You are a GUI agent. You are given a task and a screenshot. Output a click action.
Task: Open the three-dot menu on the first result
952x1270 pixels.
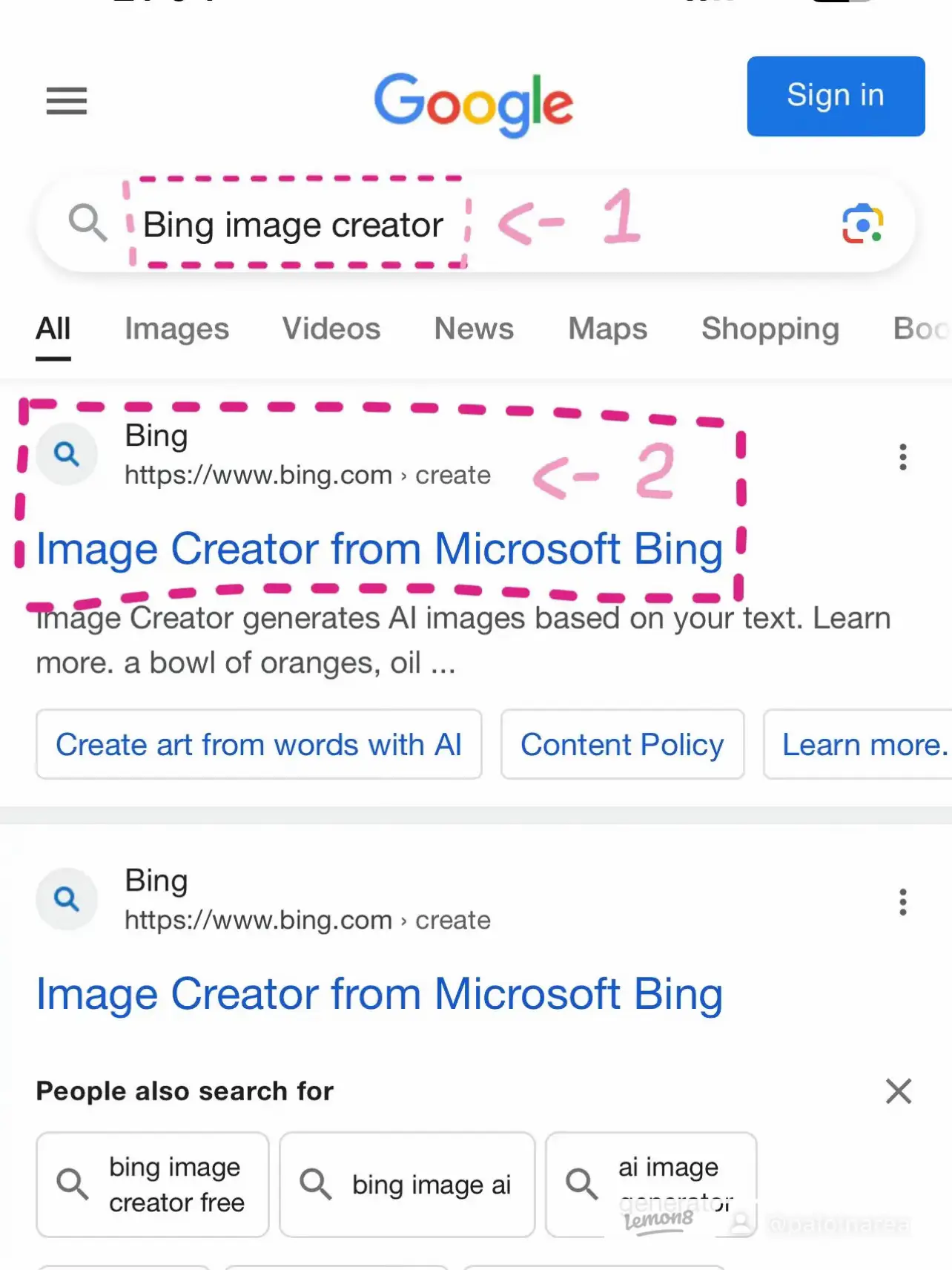(902, 458)
